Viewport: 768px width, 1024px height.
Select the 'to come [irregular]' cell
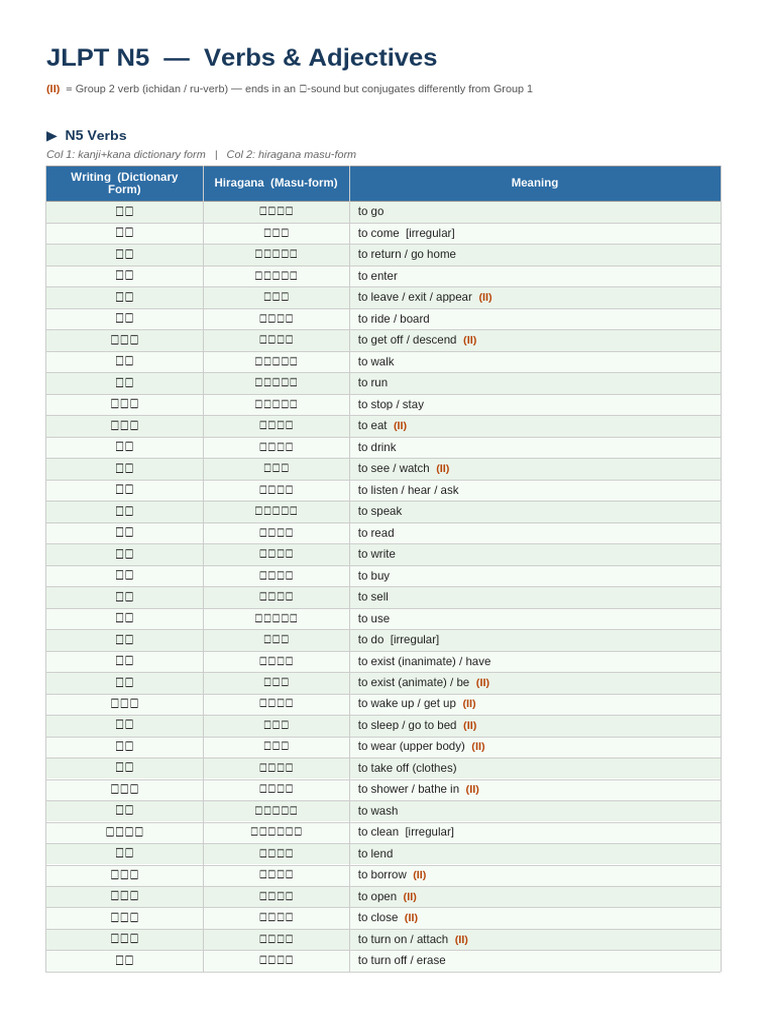point(535,233)
